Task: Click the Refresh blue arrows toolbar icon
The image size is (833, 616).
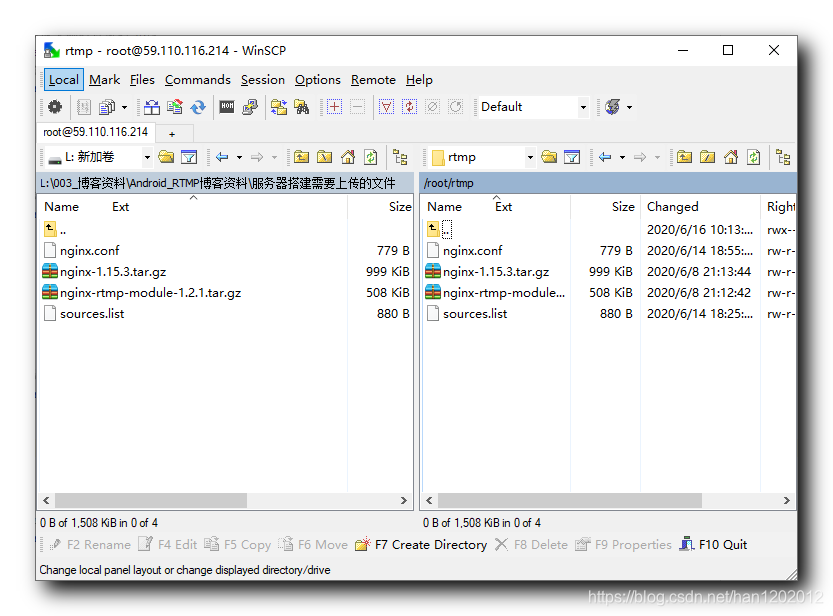Action: point(198,107)
